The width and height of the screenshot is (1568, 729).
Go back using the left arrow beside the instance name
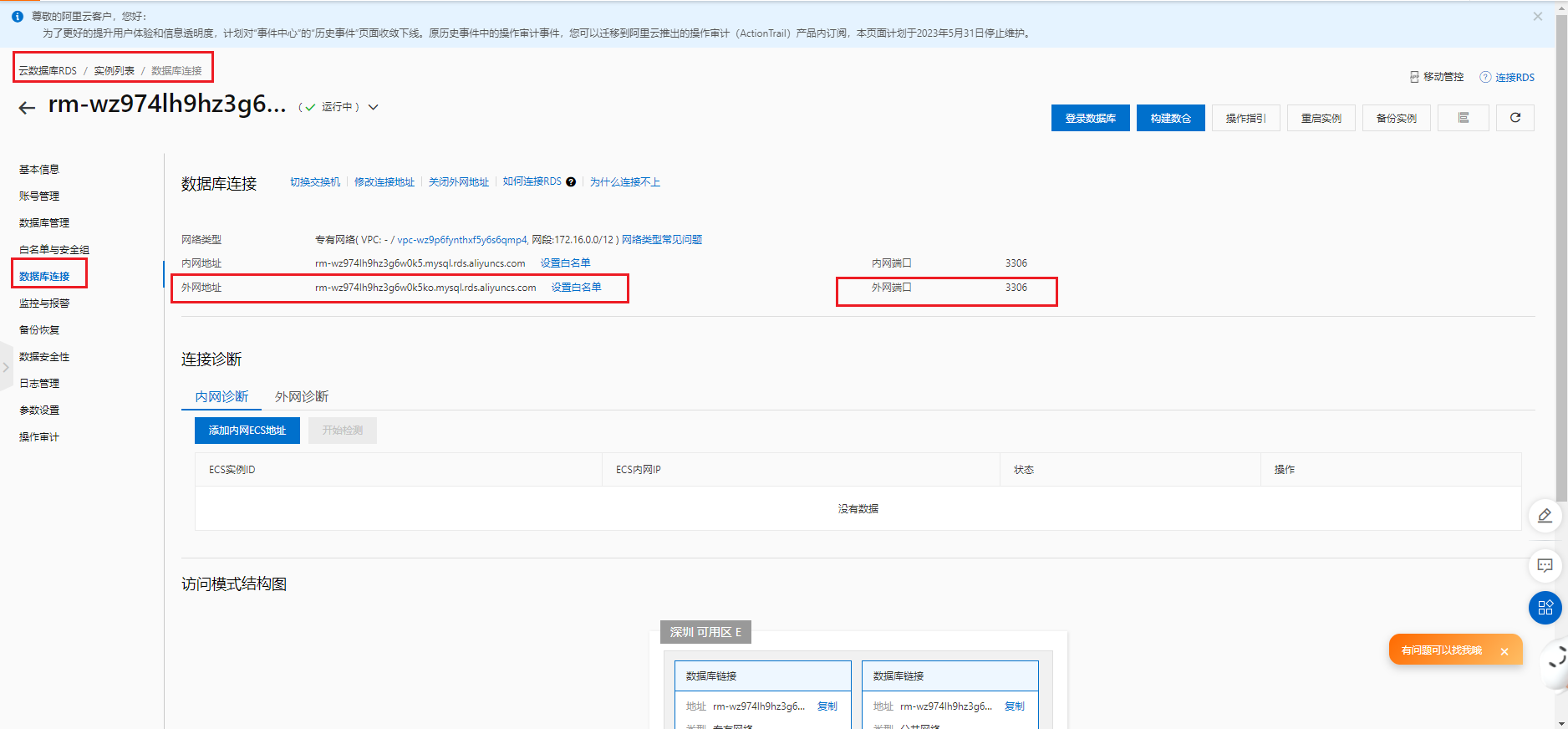point(27,108)
